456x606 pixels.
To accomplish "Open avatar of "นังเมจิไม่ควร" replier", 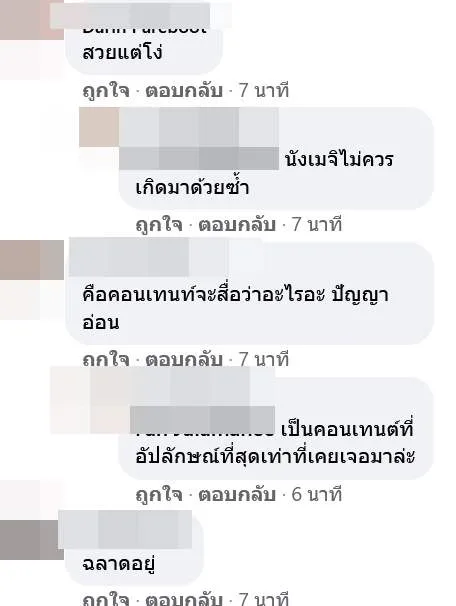I will click(x=99, y=128).
